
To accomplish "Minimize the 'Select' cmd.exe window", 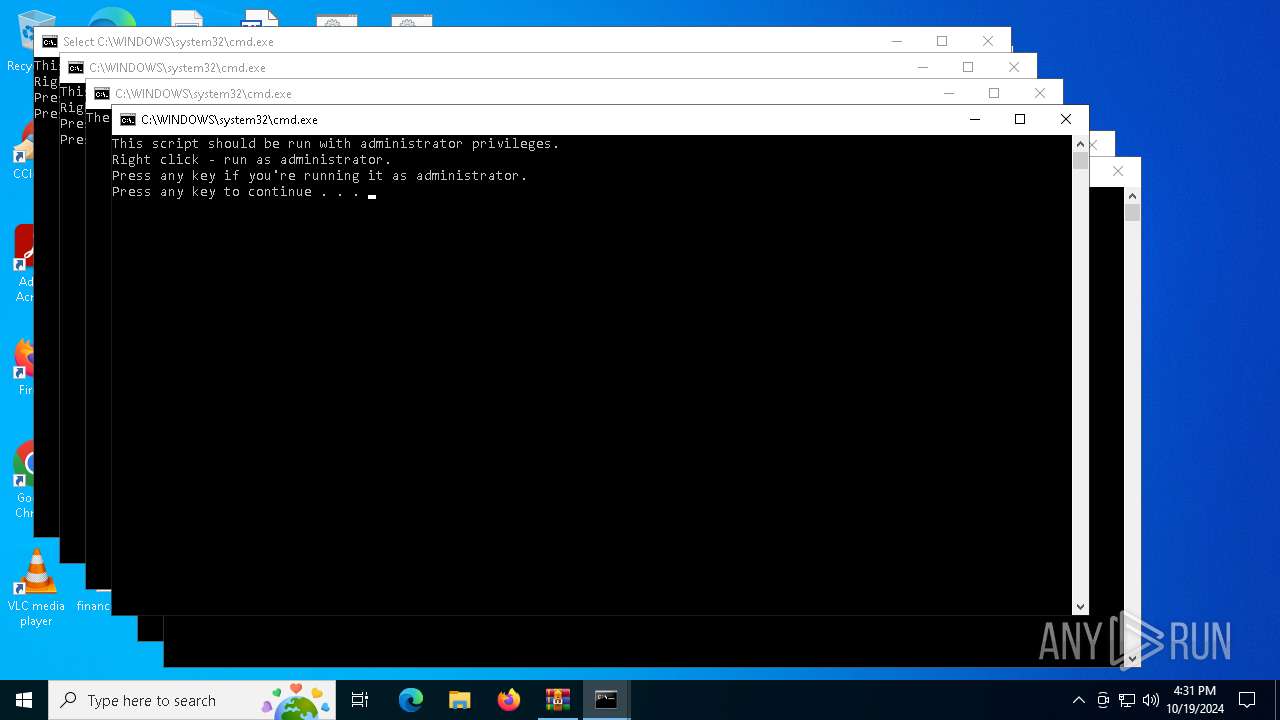I will point(896,41).
